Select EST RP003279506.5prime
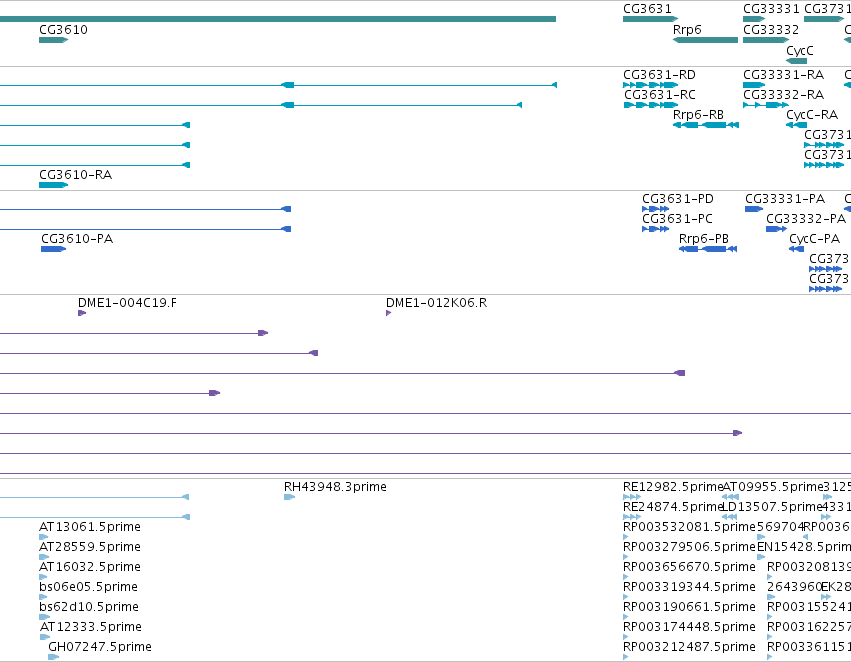This screenshot has width=851, height=662. pos(689,548)
